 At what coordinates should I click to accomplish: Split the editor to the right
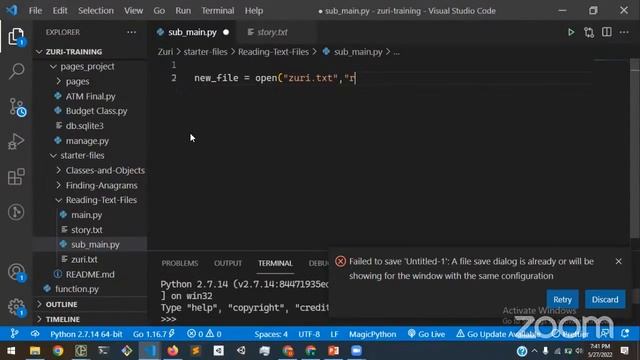[607, 32]
